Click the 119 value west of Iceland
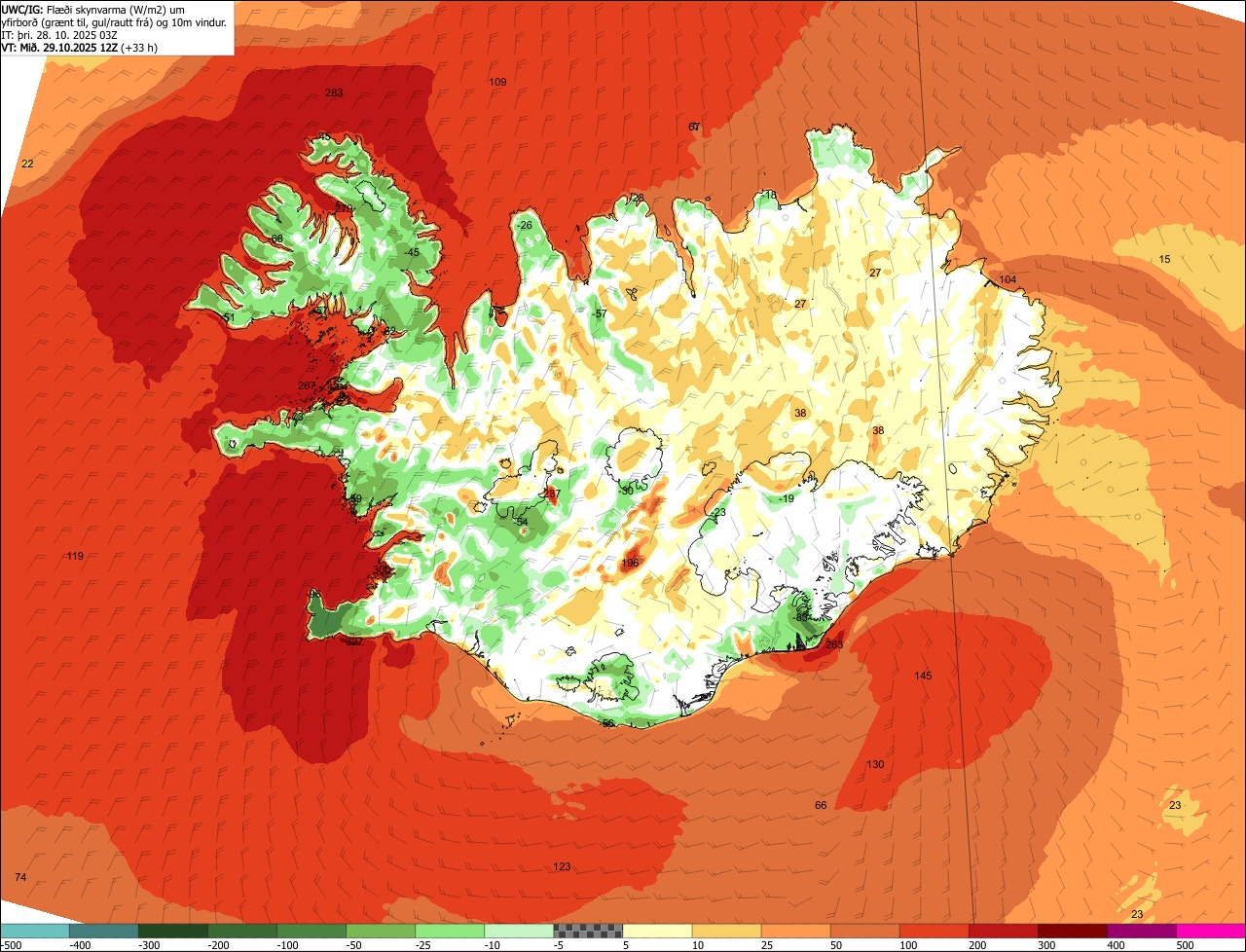The height and width of the screenshot is (952, 1246). 75,556
